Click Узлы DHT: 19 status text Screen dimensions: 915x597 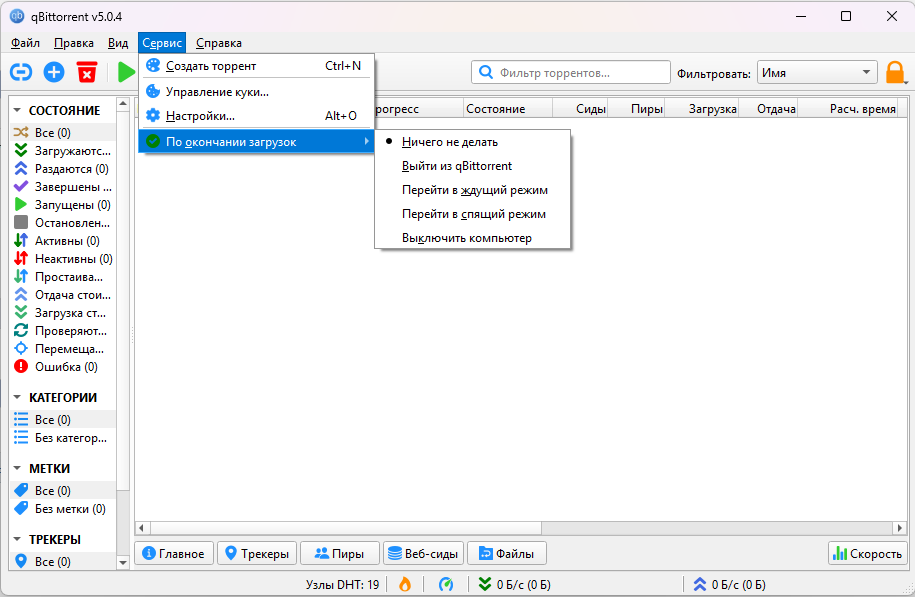point(343,584)
